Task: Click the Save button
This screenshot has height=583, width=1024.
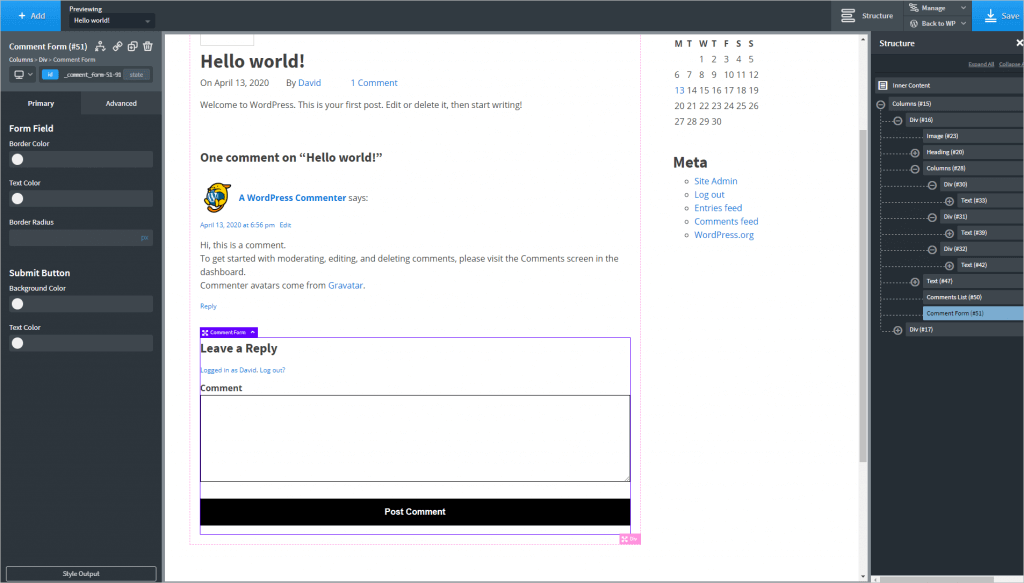Action: (1003, 15)
